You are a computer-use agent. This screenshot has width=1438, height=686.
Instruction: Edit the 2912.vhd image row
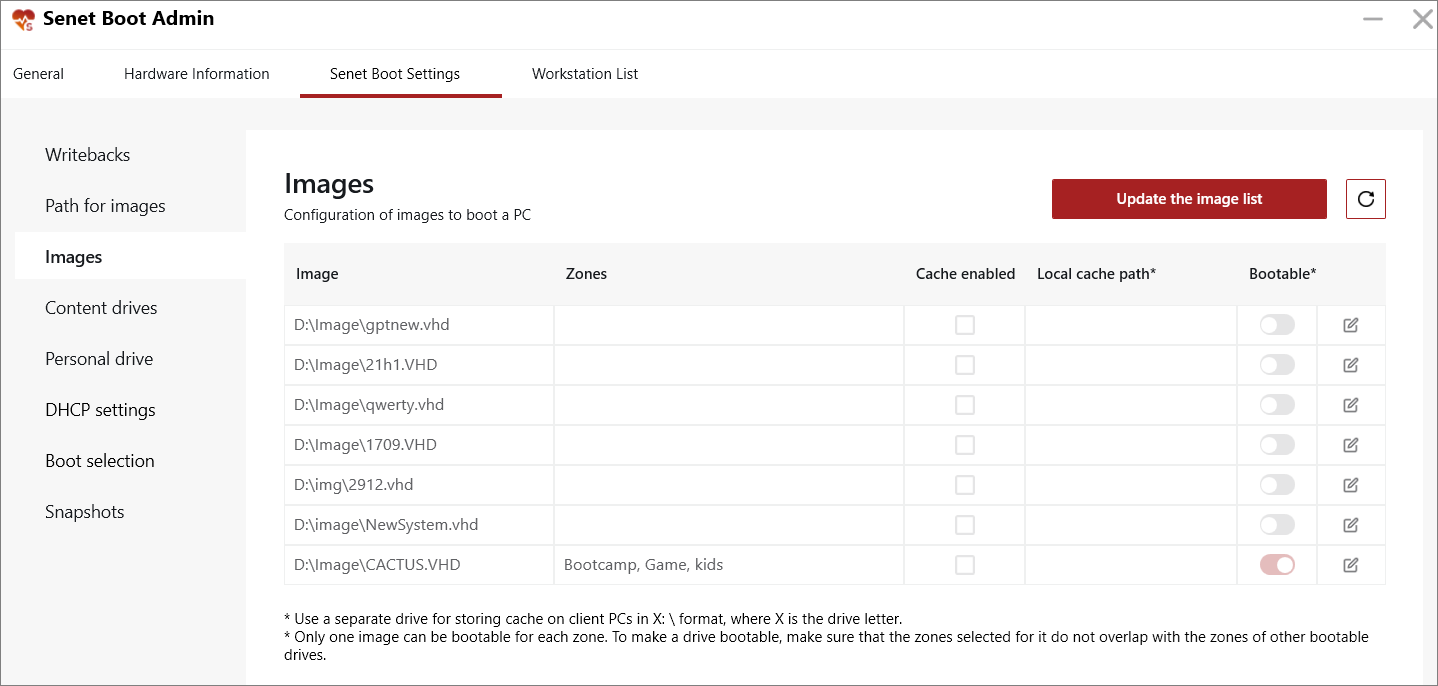pyautogui.click(x=1351, y=485)
